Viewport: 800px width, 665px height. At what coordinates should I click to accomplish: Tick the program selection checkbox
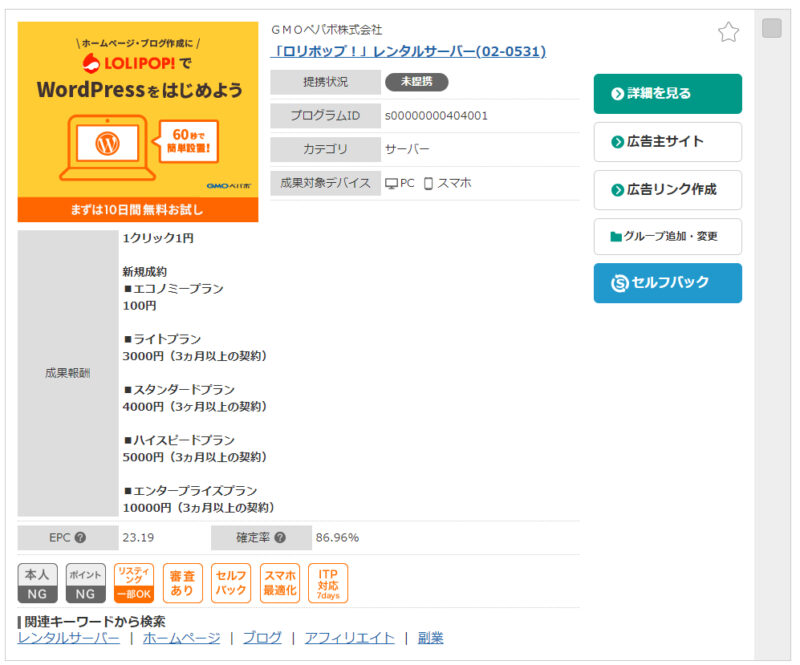tap(772, 28)
